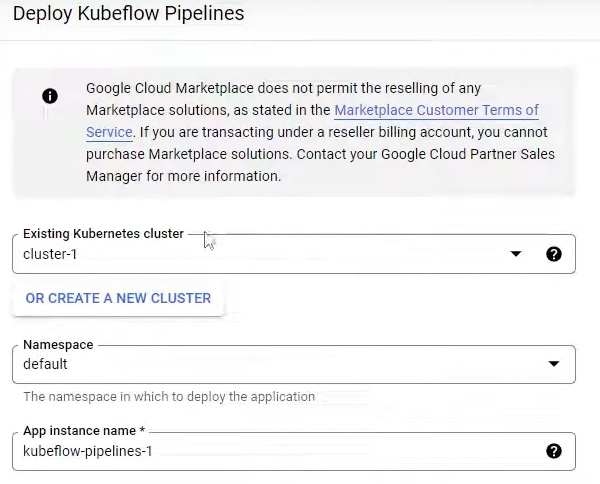Click the info icon in the notice banner
Screen dimensions: 600x484
point(50,96)
